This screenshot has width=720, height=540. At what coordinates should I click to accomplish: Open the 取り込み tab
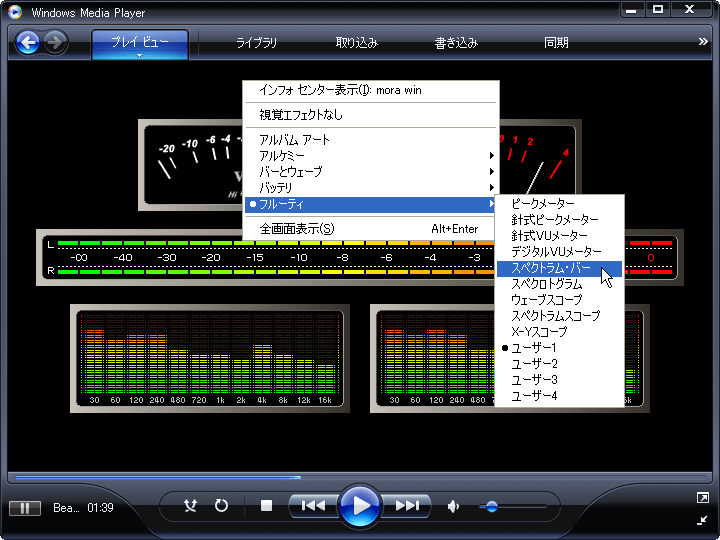click(x=356, y=43)
